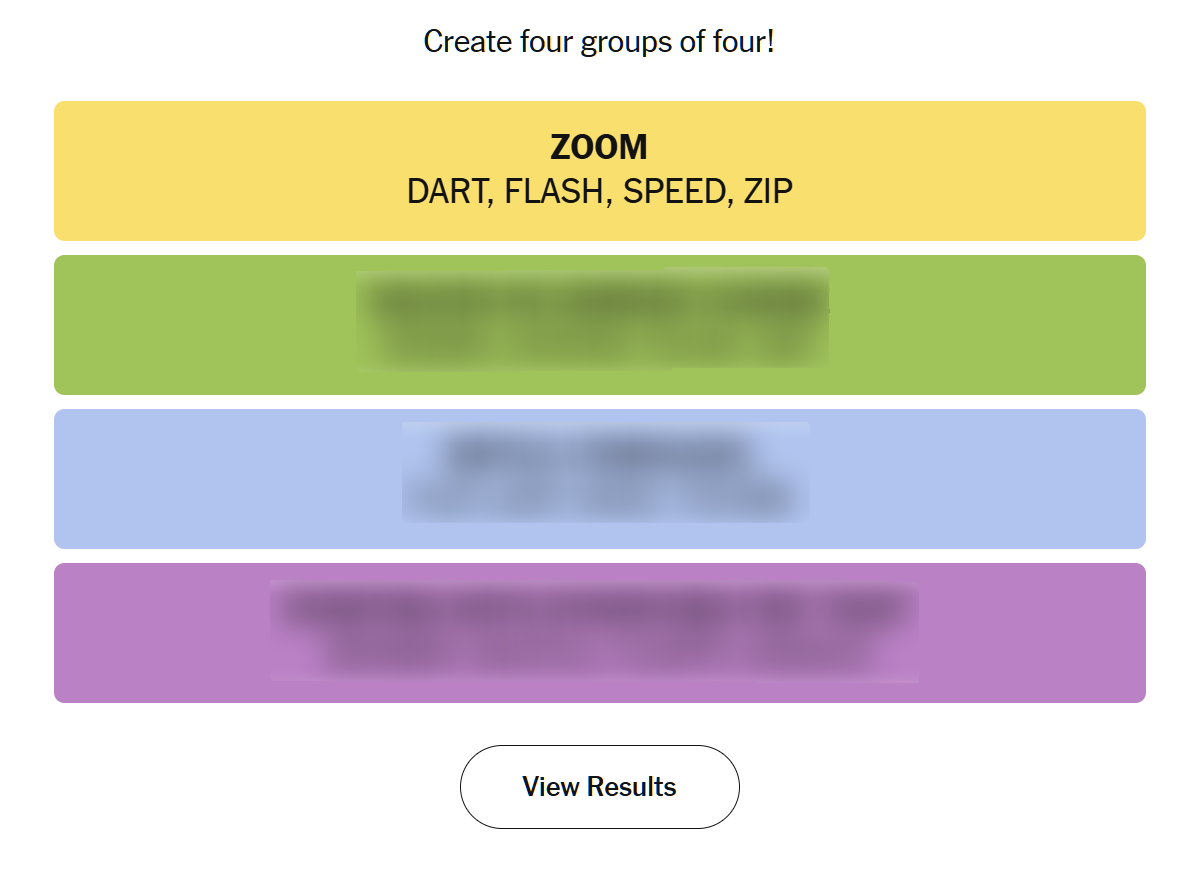
Task: Click the blurred word list in purple group
Action: (x=594, y=654)
